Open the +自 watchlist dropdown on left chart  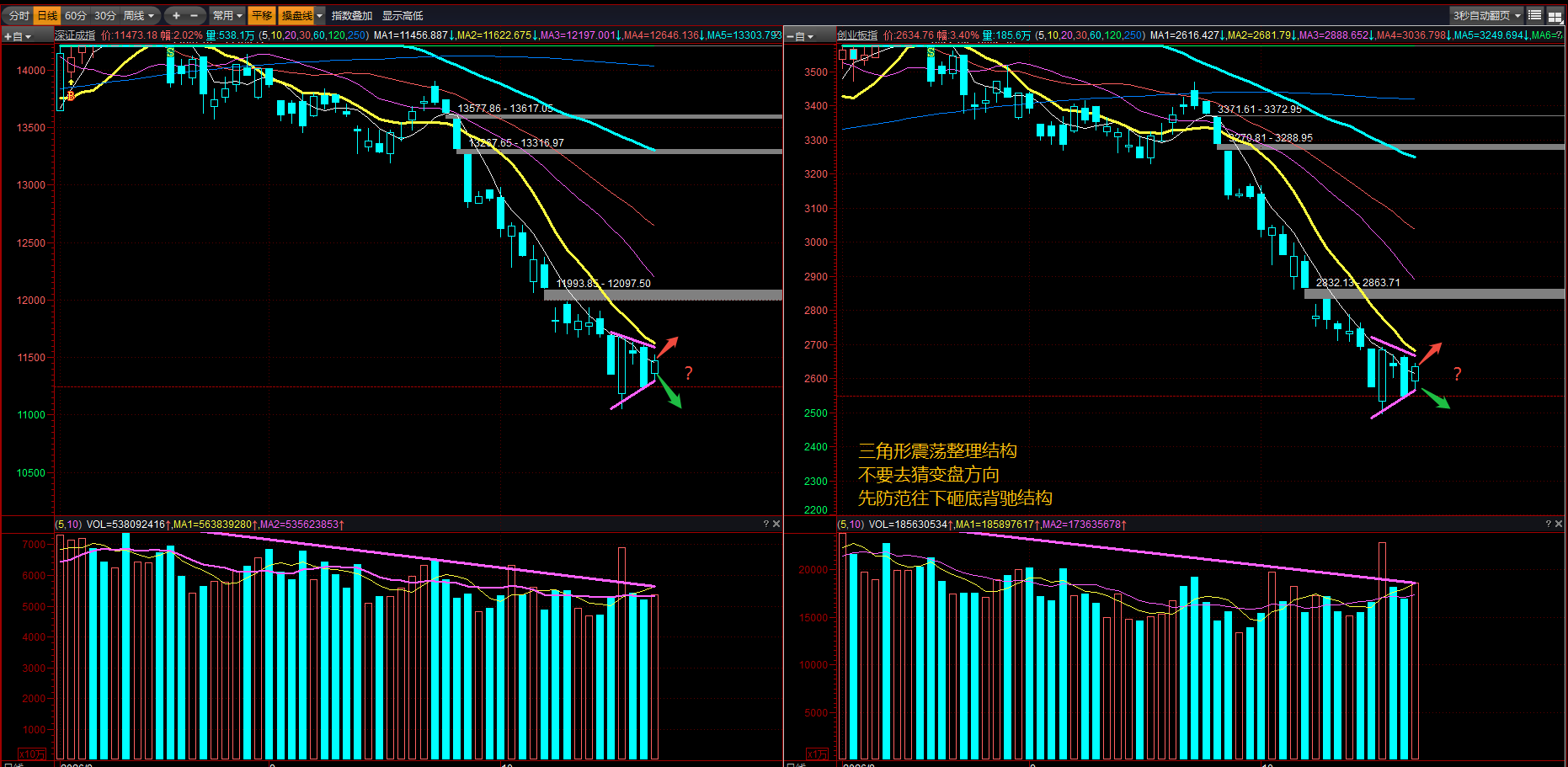tap(17, 36)
